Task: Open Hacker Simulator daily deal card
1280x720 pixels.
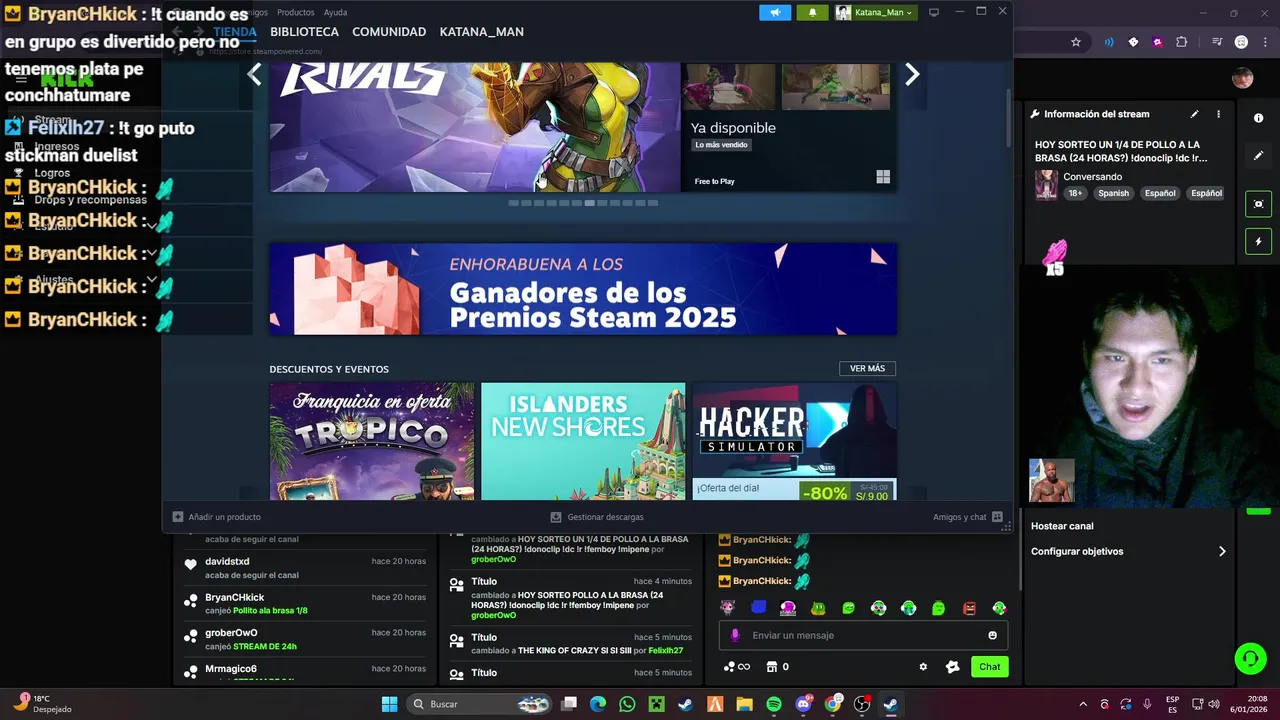Action: (x=794, y=441)
